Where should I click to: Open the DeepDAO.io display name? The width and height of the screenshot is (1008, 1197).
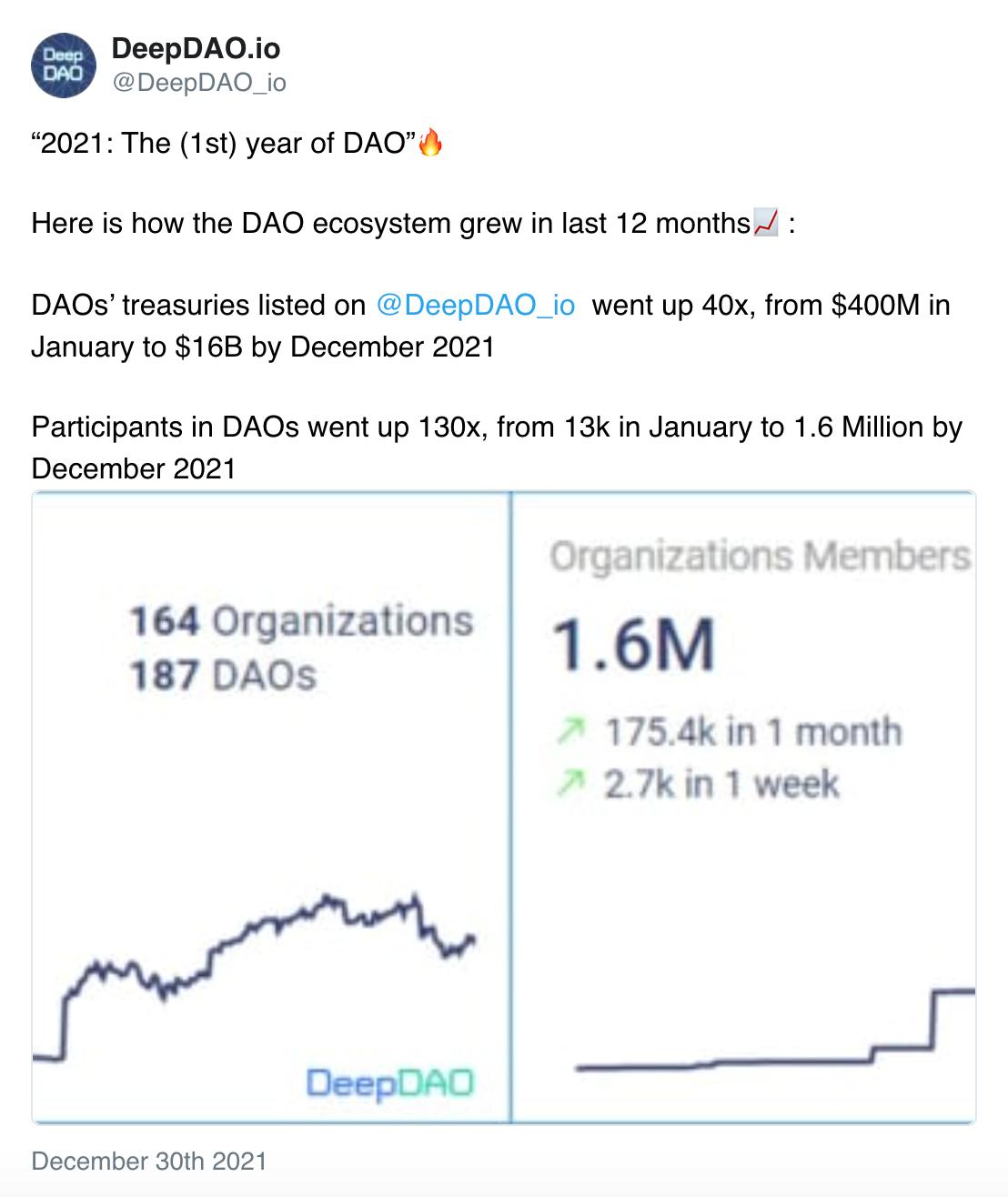(x=196, y=48)
